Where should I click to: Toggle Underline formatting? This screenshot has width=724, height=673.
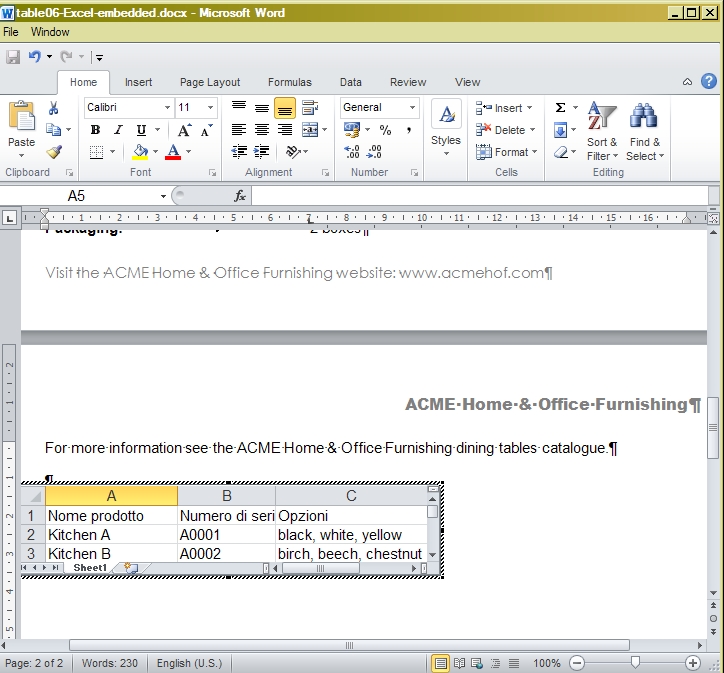(x=141, y=130)
